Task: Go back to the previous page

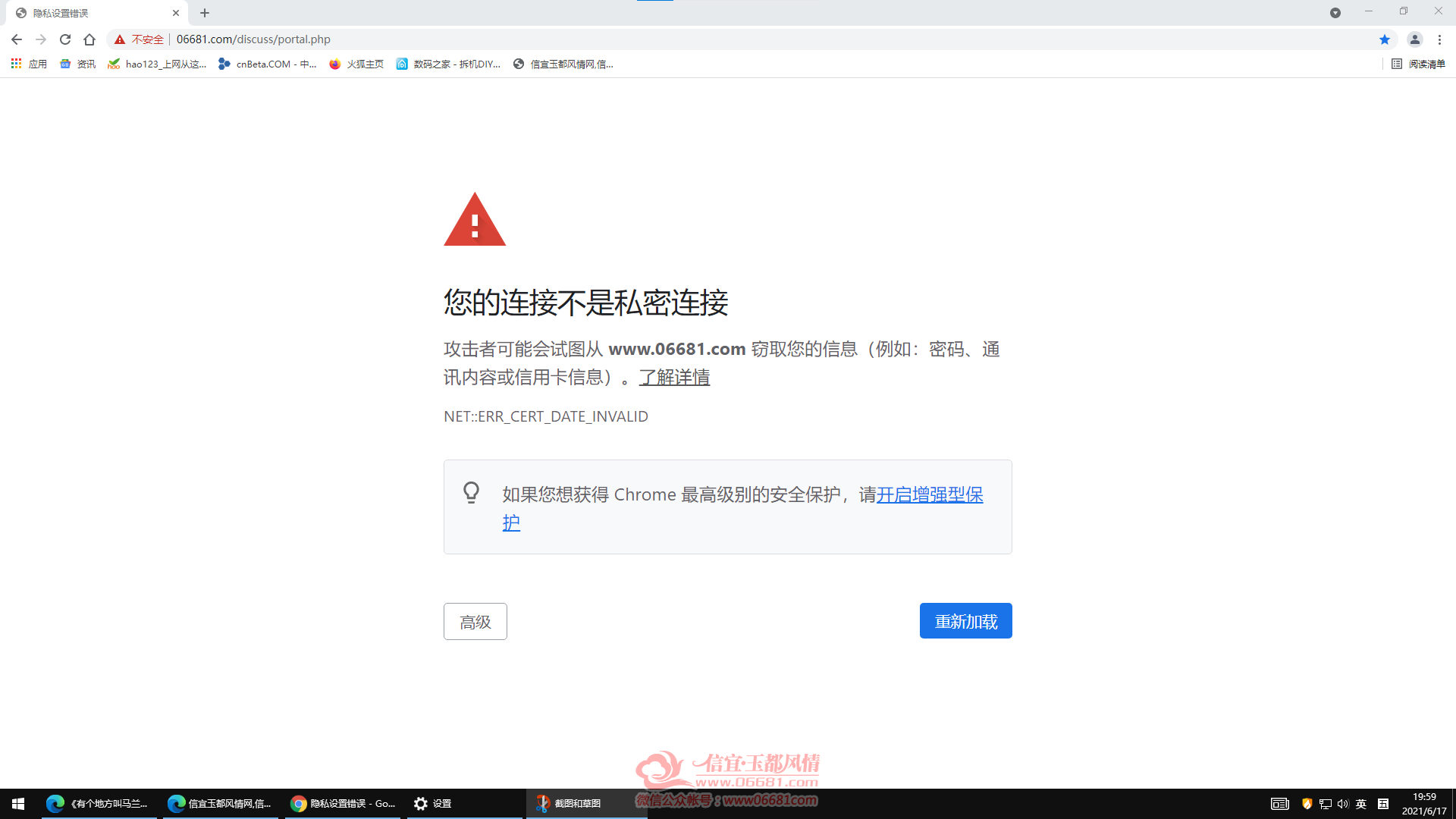Action: 17,39
